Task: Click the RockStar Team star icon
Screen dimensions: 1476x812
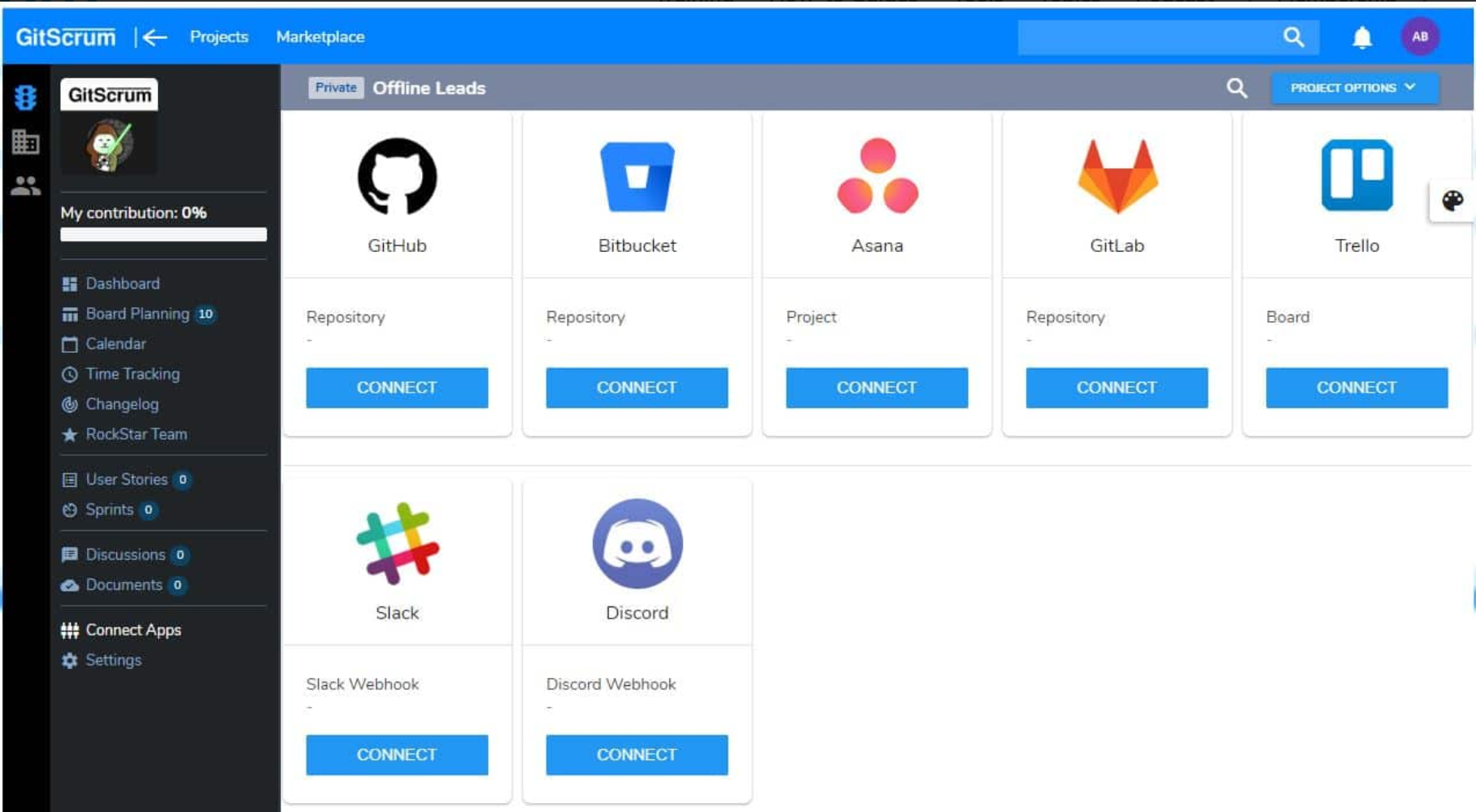Action: point(70,434)
